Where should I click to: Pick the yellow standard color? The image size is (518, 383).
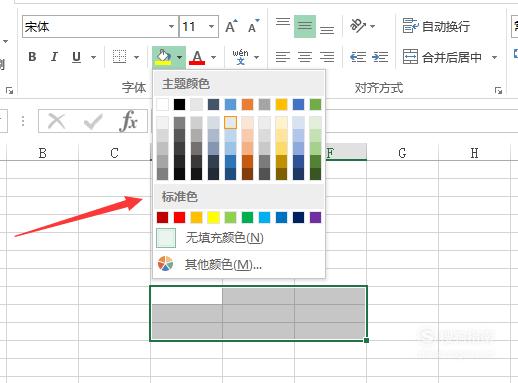213,218
